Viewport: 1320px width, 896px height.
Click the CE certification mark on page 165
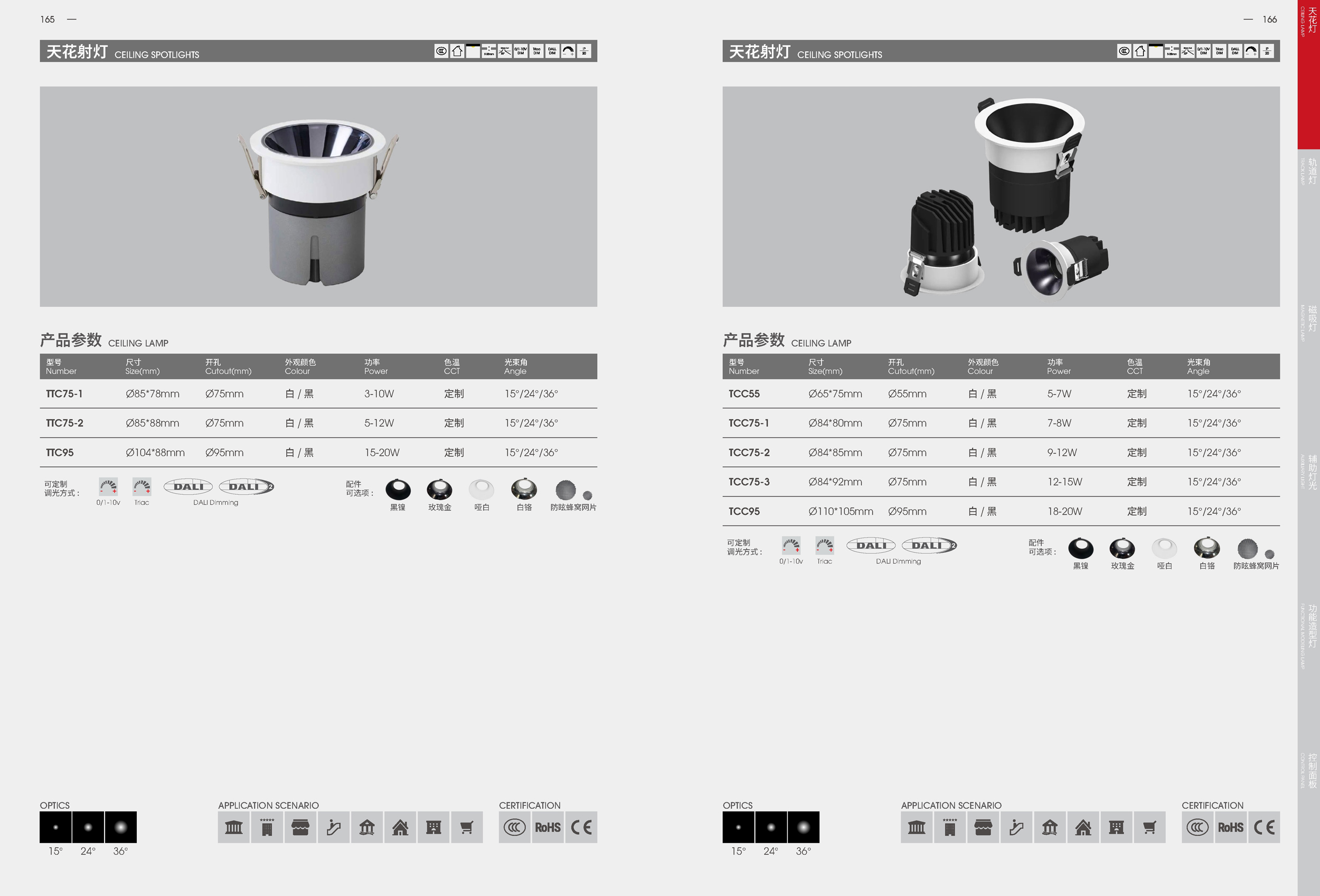tap(581, 827)
